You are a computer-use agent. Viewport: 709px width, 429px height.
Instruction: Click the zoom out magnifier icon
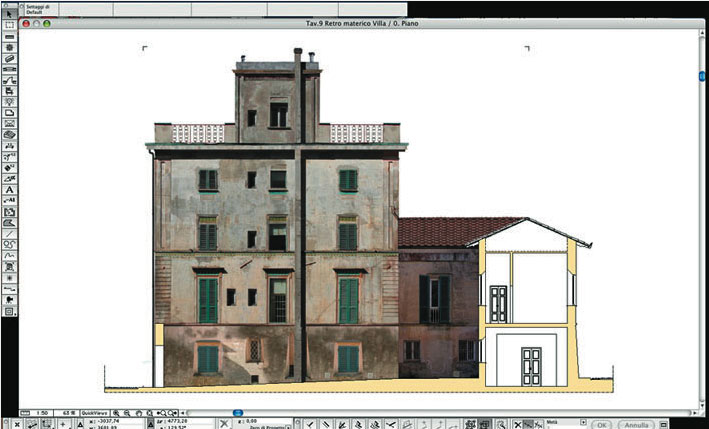[127, 412]
